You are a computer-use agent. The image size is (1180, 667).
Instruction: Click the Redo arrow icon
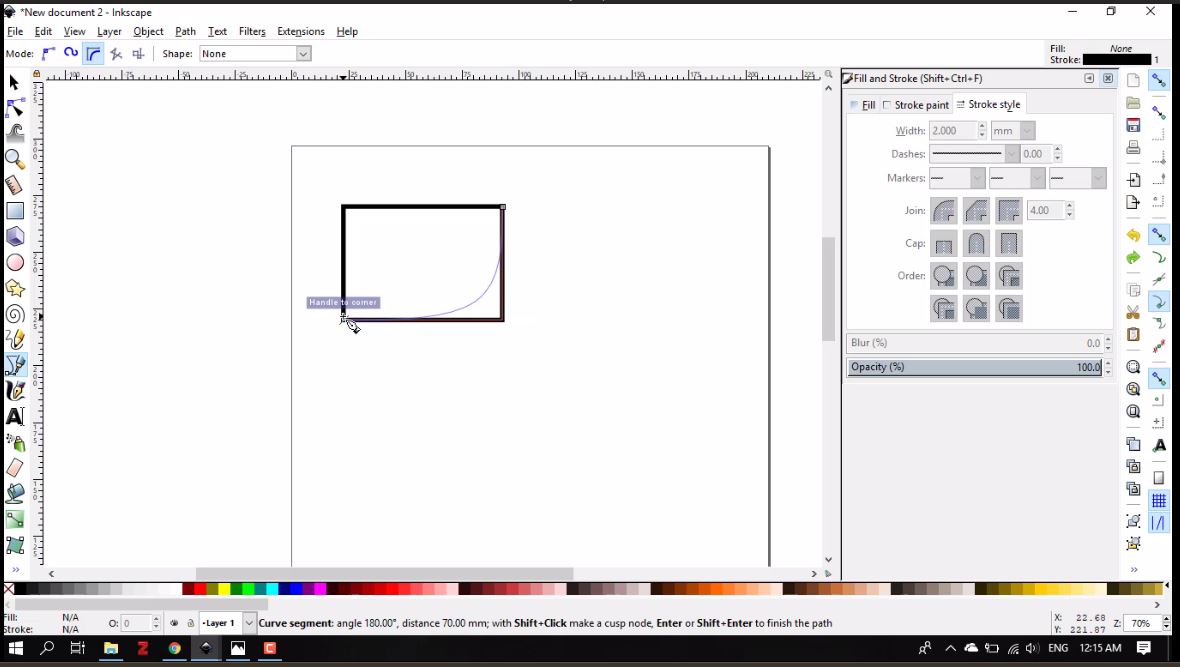[1133, 257]
